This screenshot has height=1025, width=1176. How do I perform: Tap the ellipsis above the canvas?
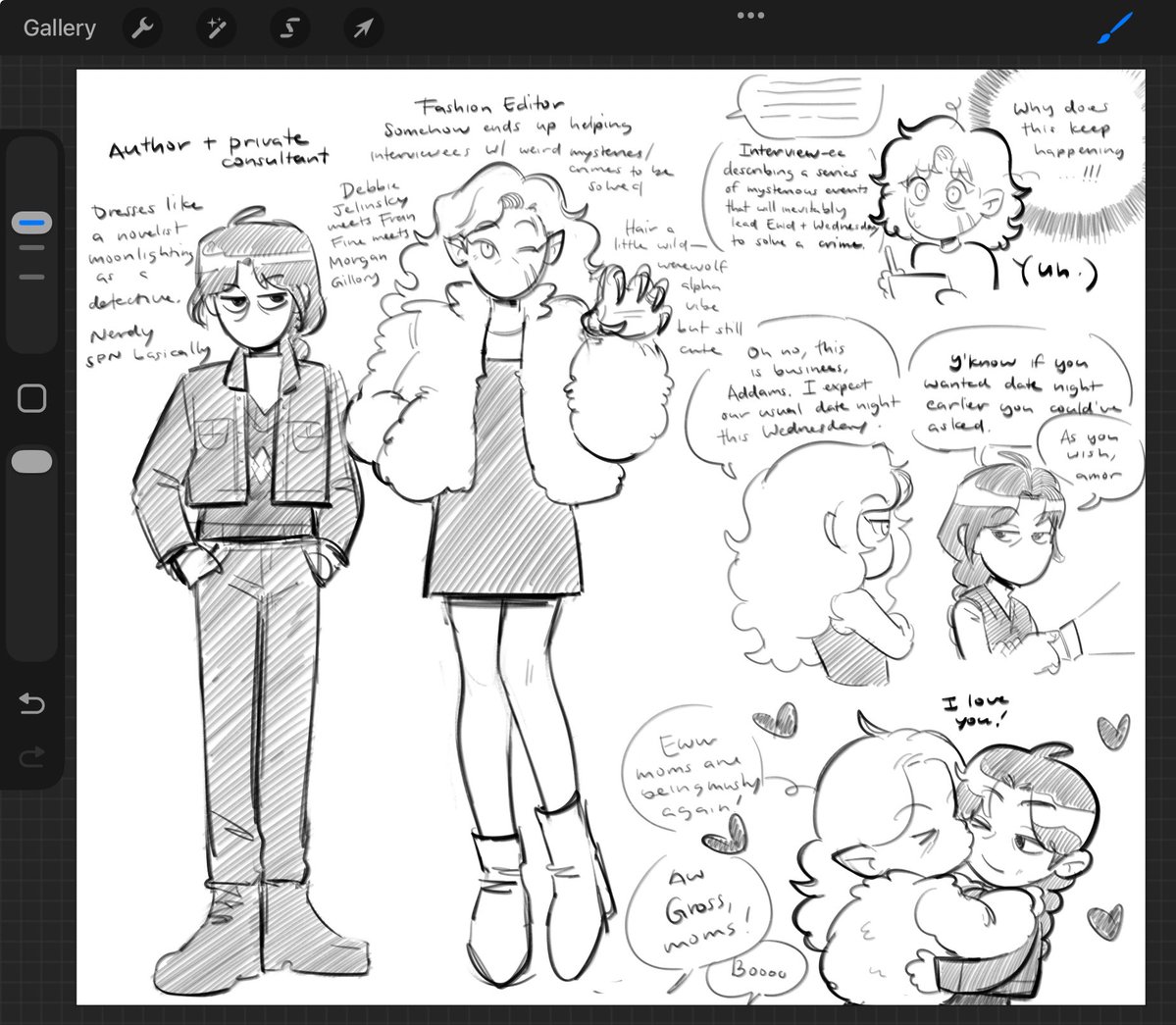[750, 15]
